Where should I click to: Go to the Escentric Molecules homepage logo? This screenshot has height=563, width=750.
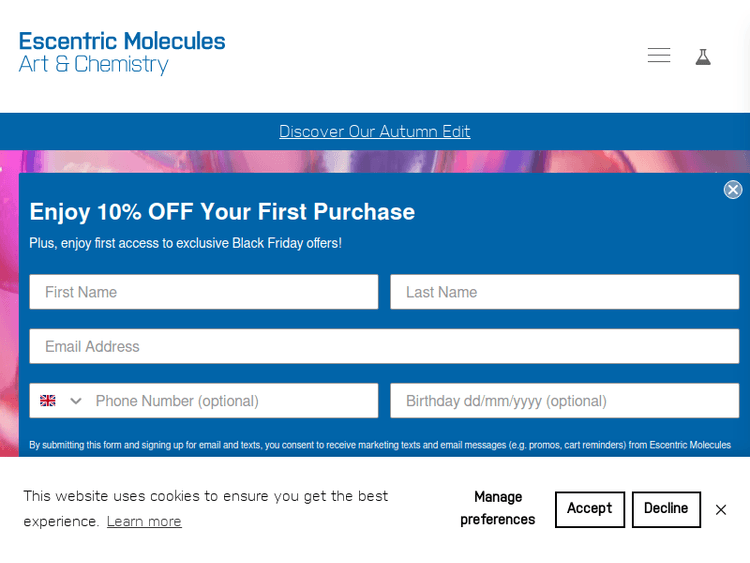pos(122,42)
